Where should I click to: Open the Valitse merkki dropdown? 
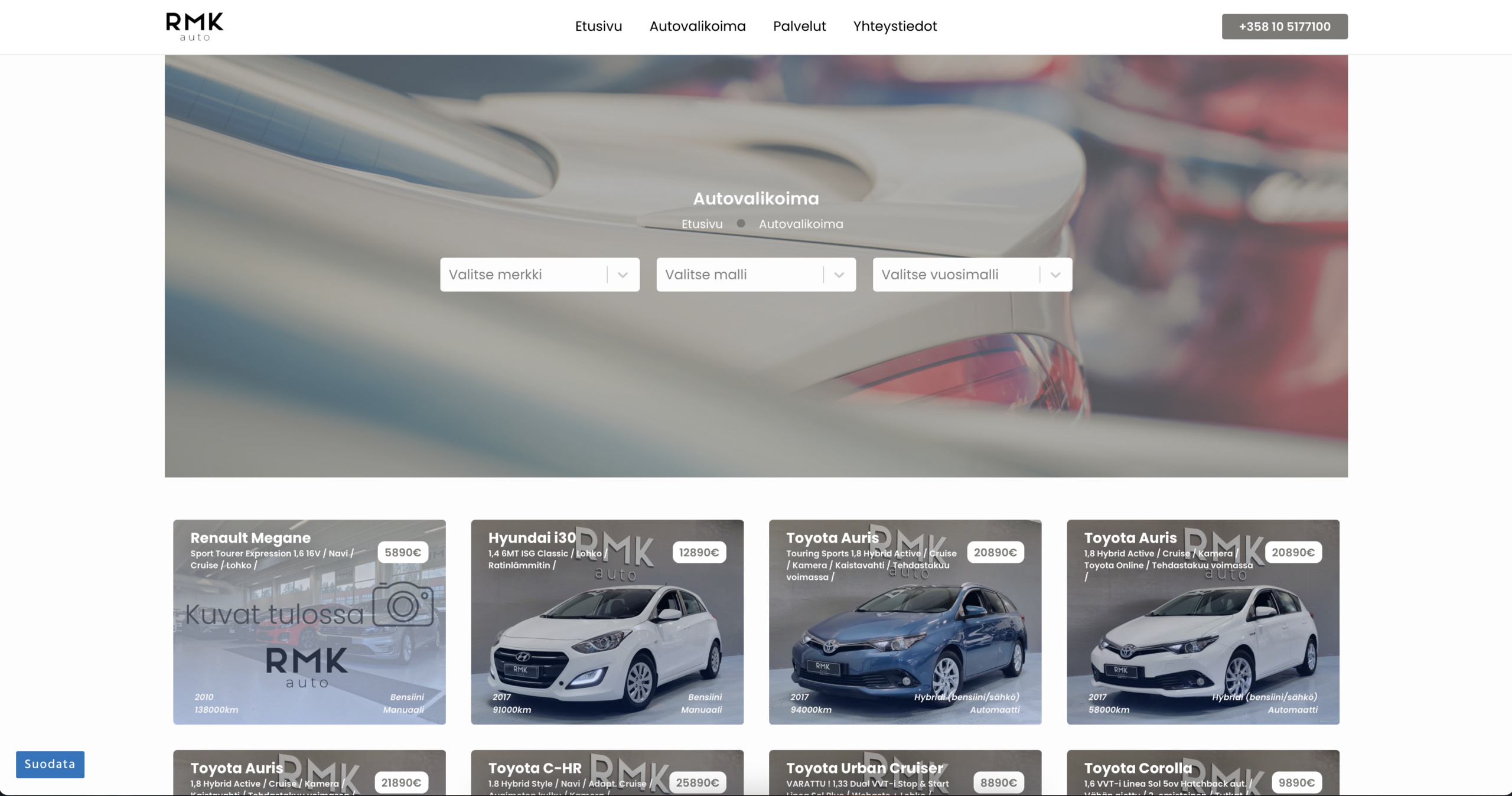tap(539, 275)
